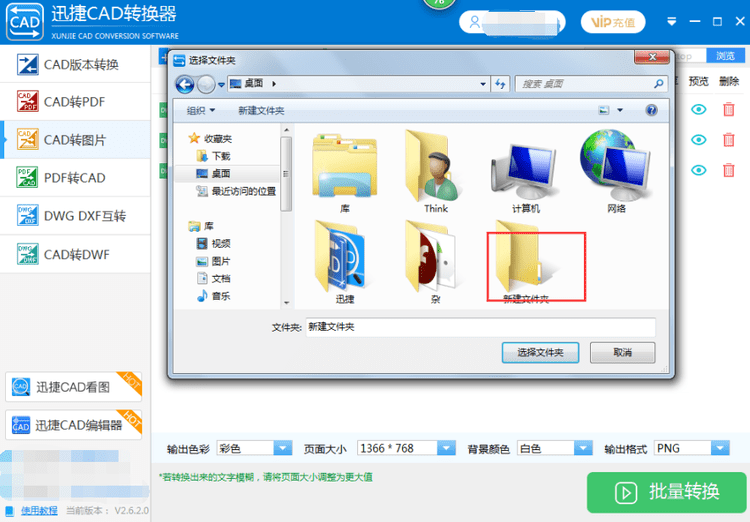This screenshot has width=750, height=522.
Task: Select 图片 library in the tree
Action: coord(213,261)
